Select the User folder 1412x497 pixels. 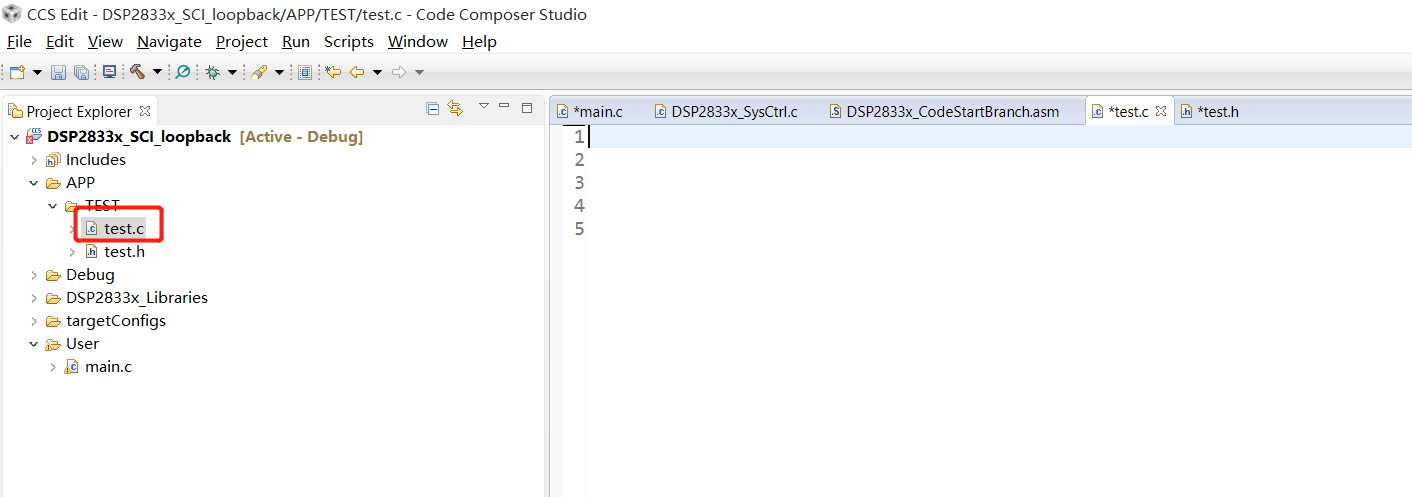(83, 344)
